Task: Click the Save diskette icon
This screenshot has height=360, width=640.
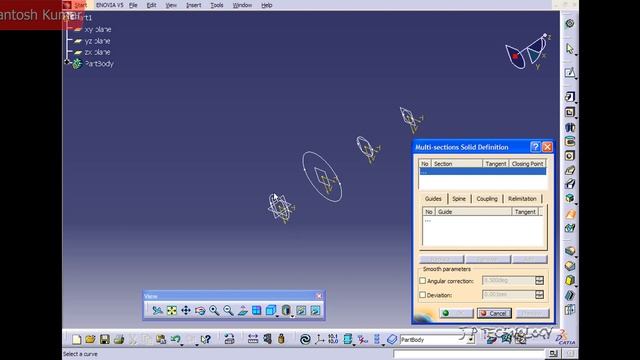Action: (104, 339)
